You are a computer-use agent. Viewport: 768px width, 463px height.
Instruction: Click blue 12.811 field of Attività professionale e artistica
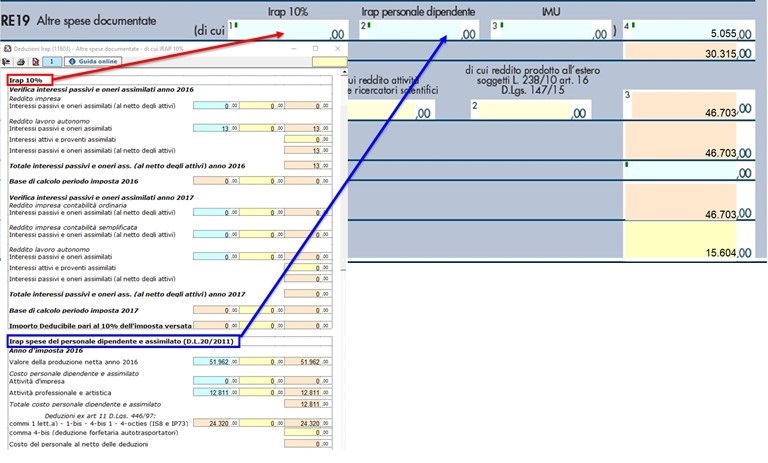[x=216, y=392]
